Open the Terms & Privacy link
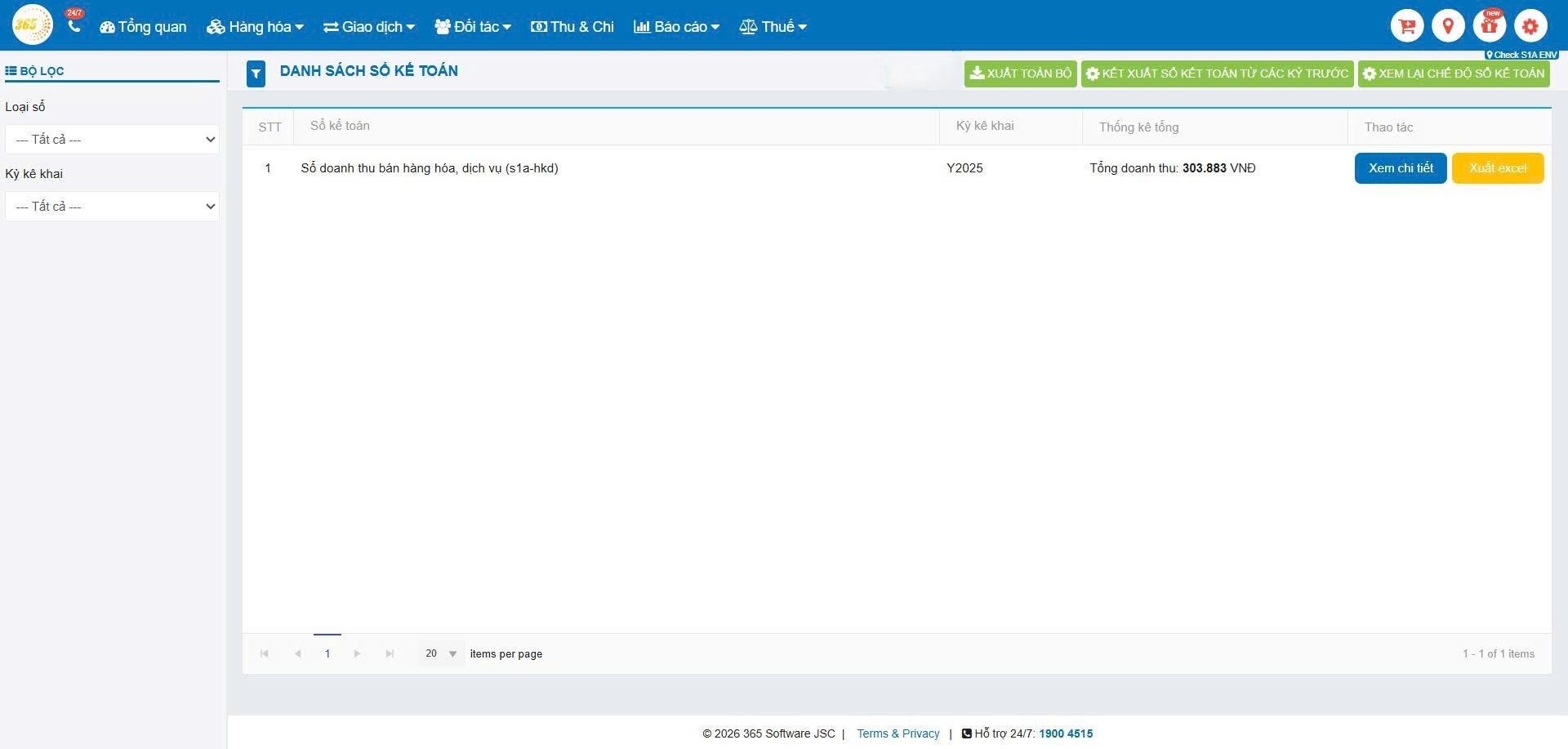Screen dimensions: 1568x749 898,733
